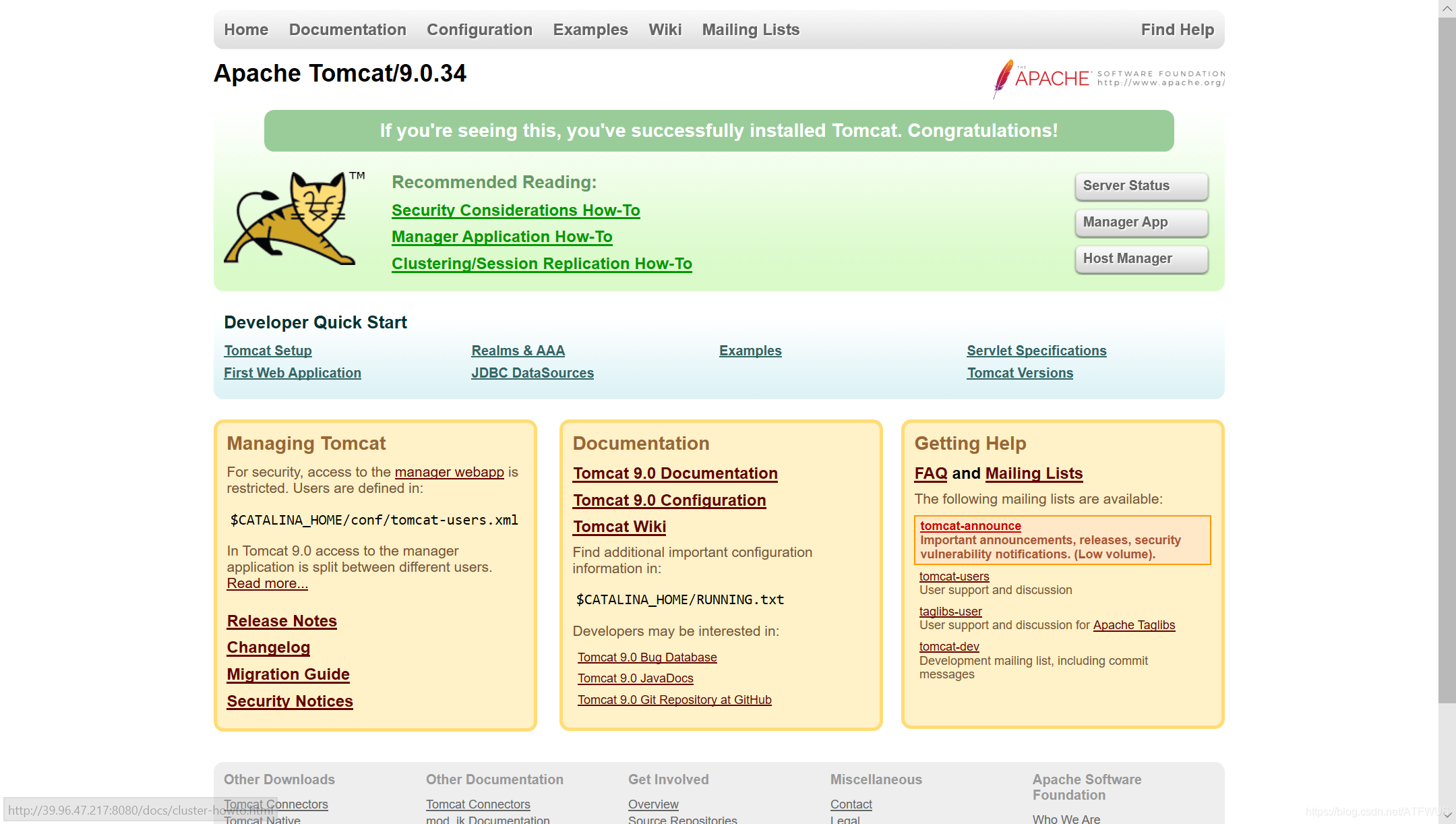
Task: Click the scrollbar up arrow
Action: 1447,9
